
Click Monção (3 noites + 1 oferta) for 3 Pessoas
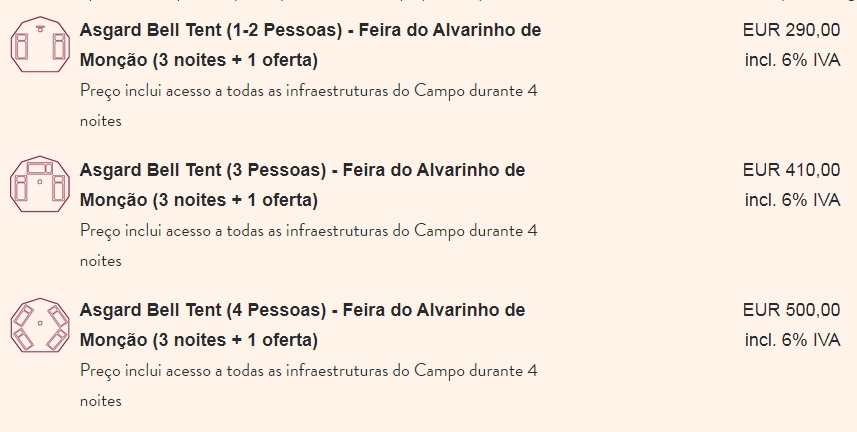click(199, 200)
